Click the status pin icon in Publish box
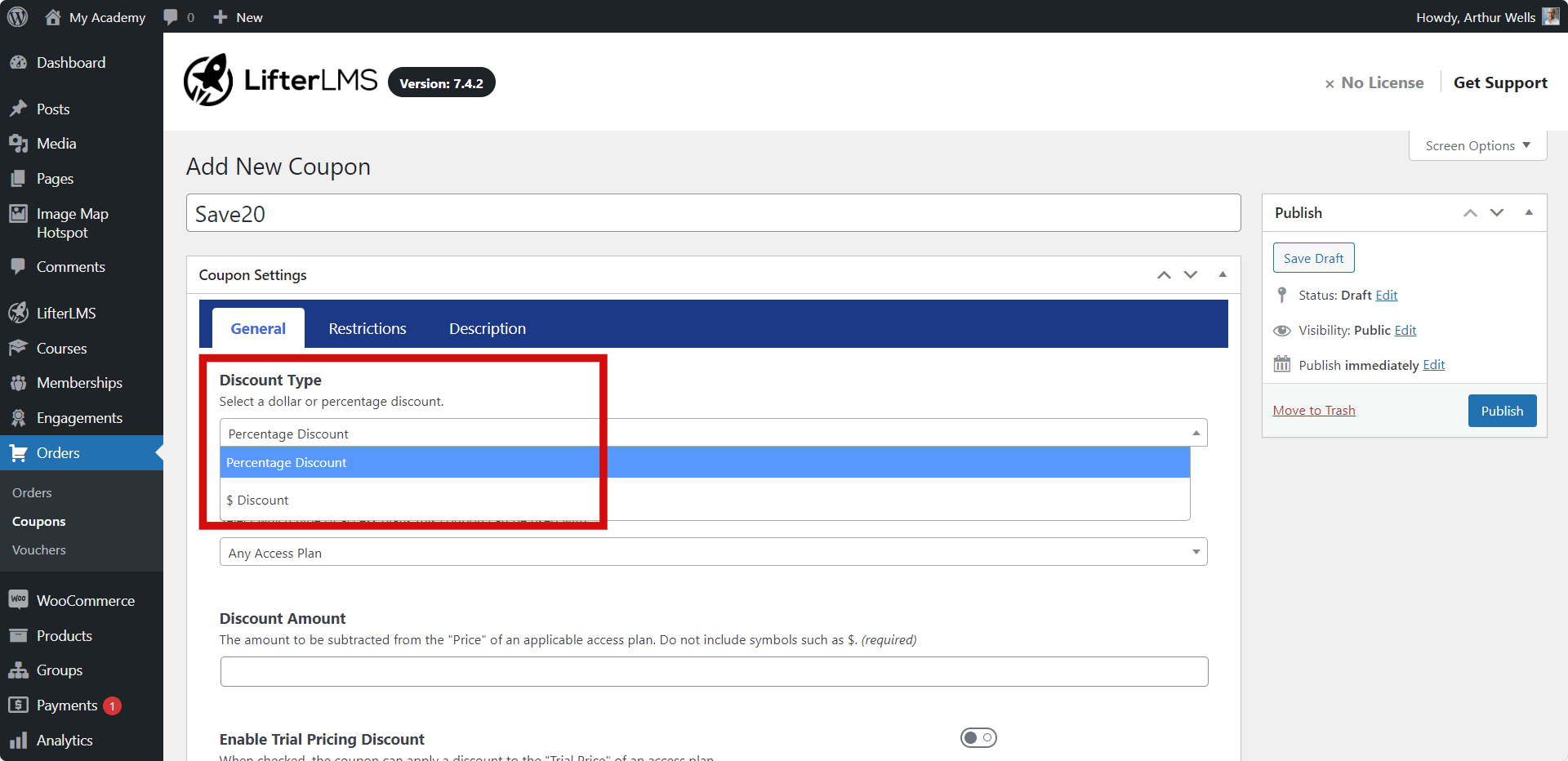 tap(1282, 296)
